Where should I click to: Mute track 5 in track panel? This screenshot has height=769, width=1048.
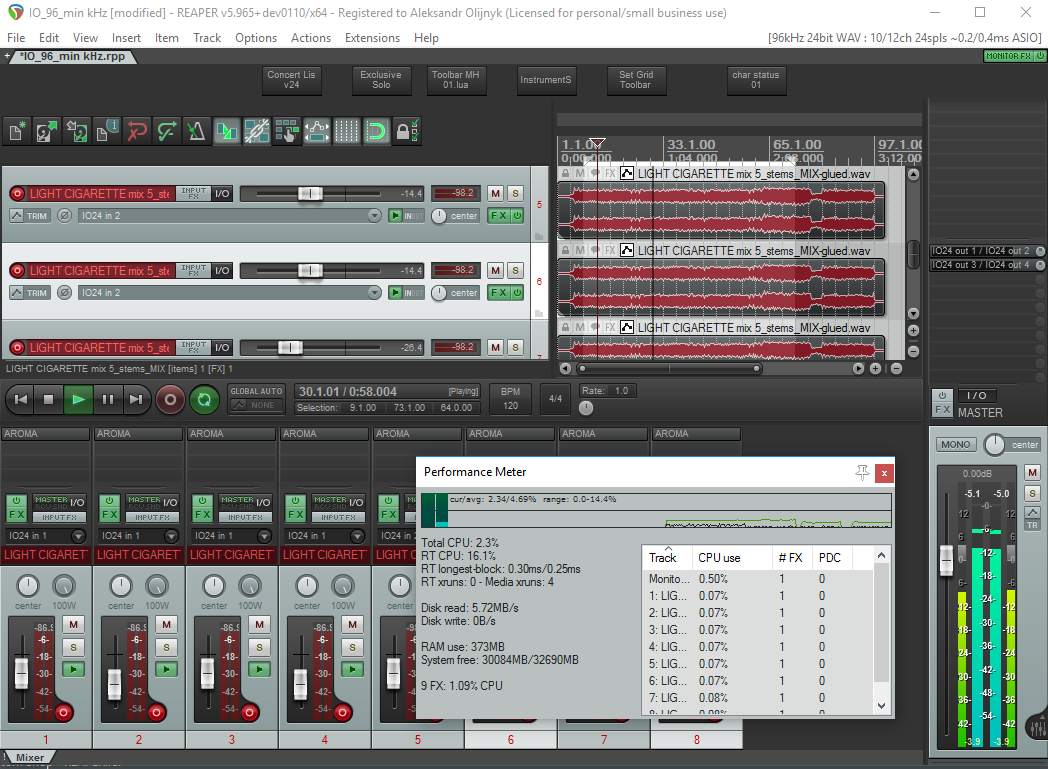click(495, 194)
